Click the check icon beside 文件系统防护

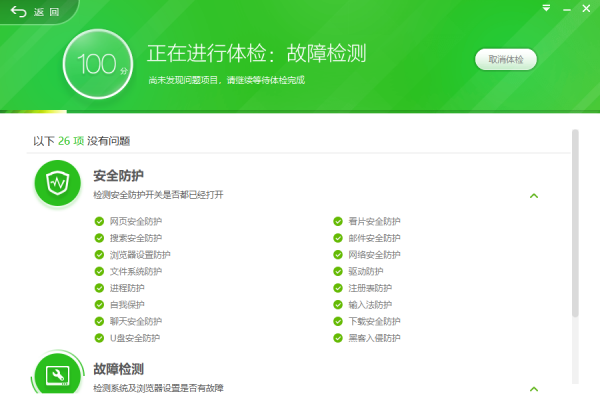[x=99, y=271]
